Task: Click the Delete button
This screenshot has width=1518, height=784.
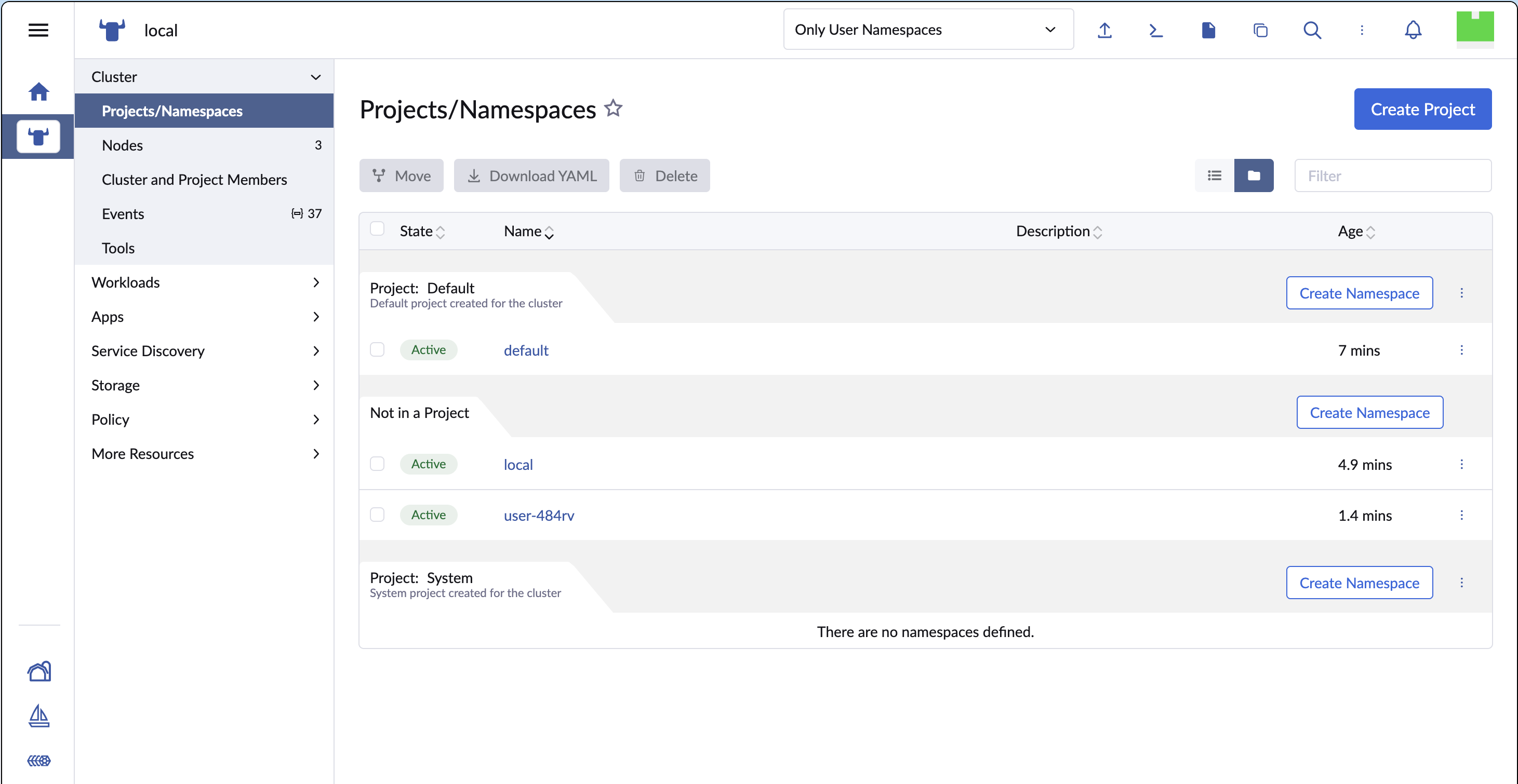Action: coord(665,175)
